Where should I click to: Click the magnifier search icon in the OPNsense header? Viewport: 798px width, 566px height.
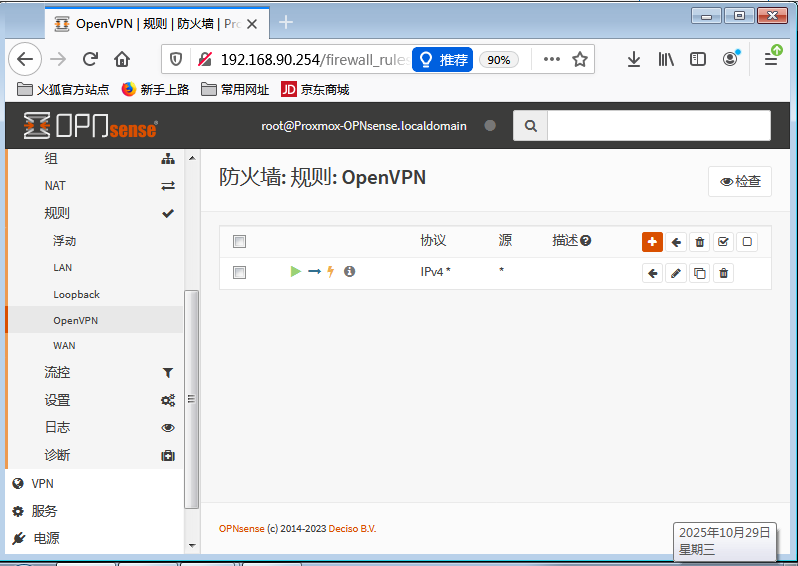tap(530, 126)
